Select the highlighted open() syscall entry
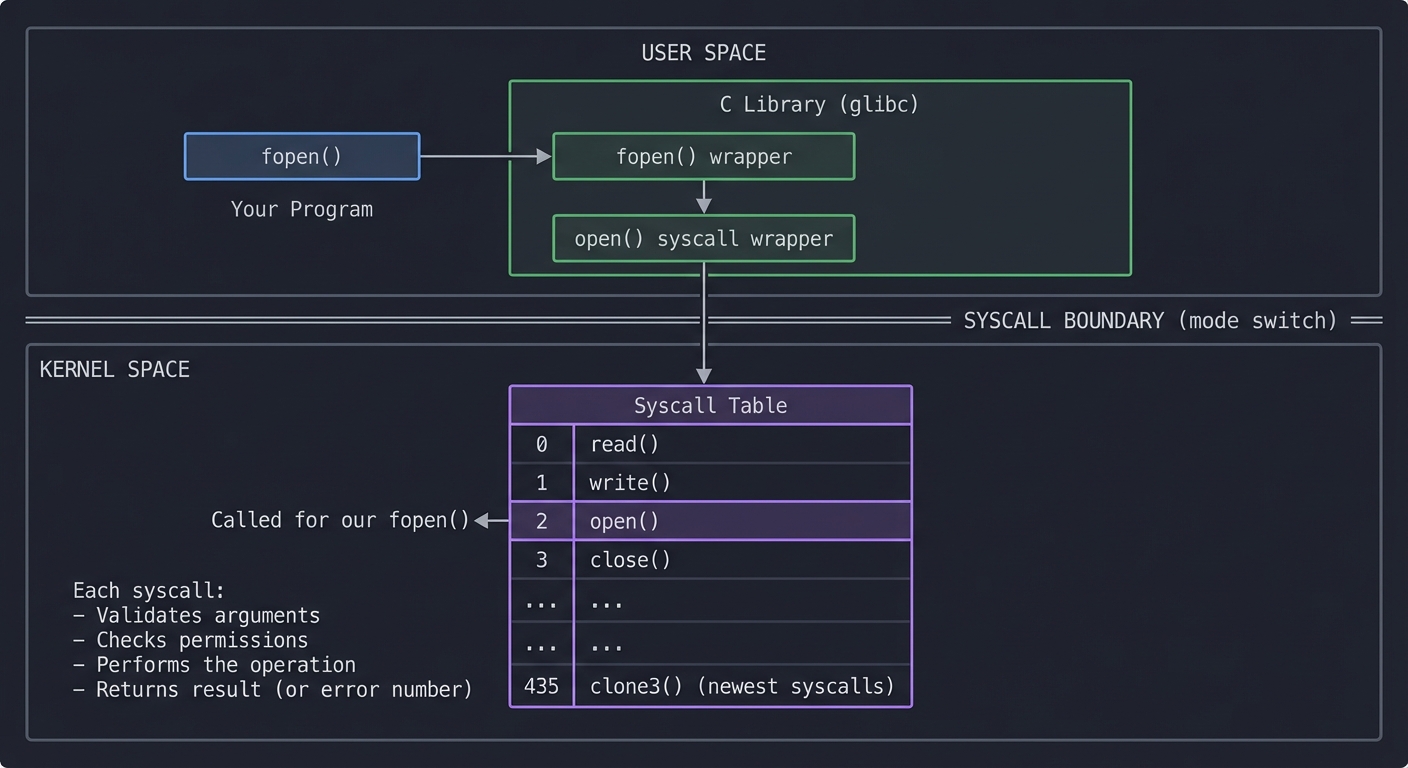Screen dimensions: 1408x768 click(x=742, y=520)
